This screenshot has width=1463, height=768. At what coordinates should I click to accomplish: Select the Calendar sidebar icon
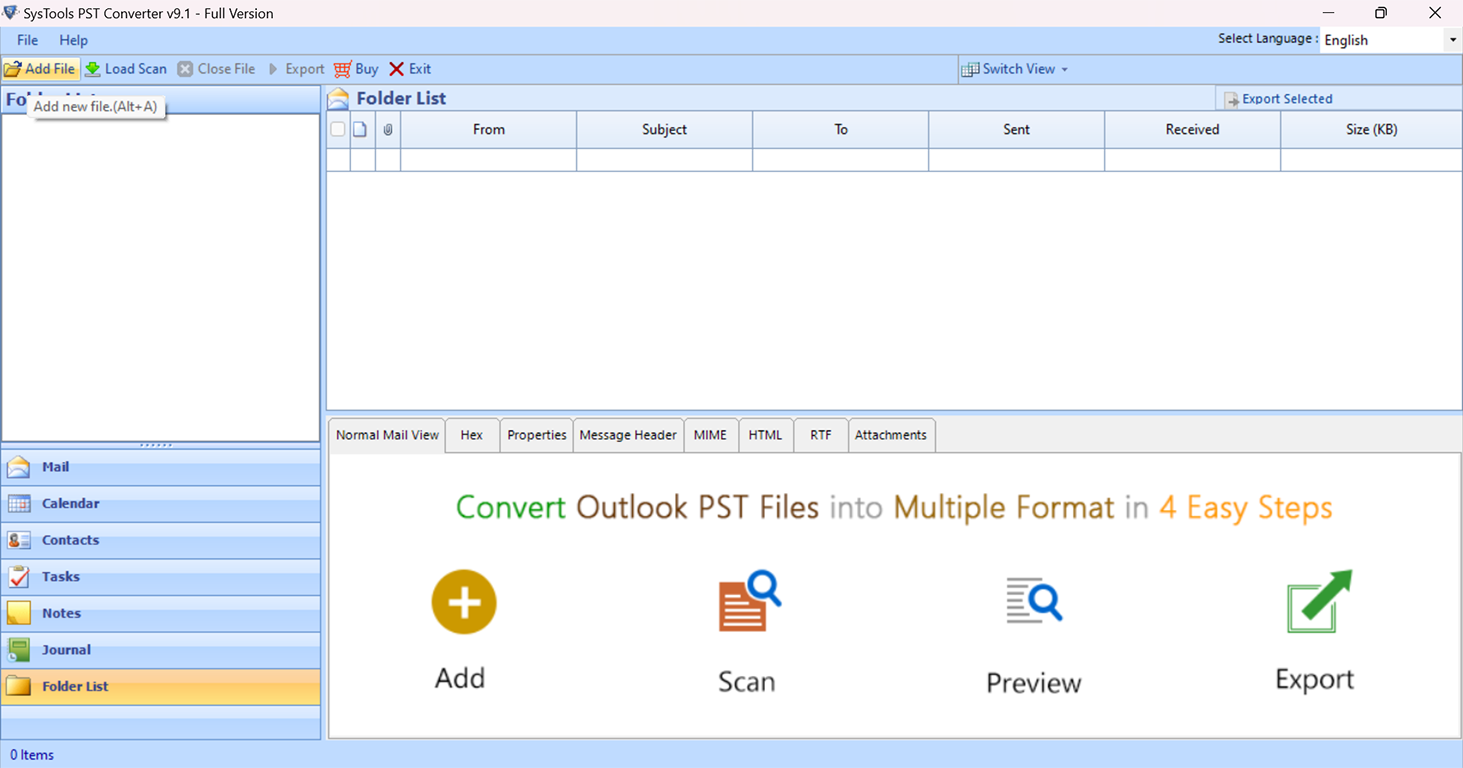[20, 503]
